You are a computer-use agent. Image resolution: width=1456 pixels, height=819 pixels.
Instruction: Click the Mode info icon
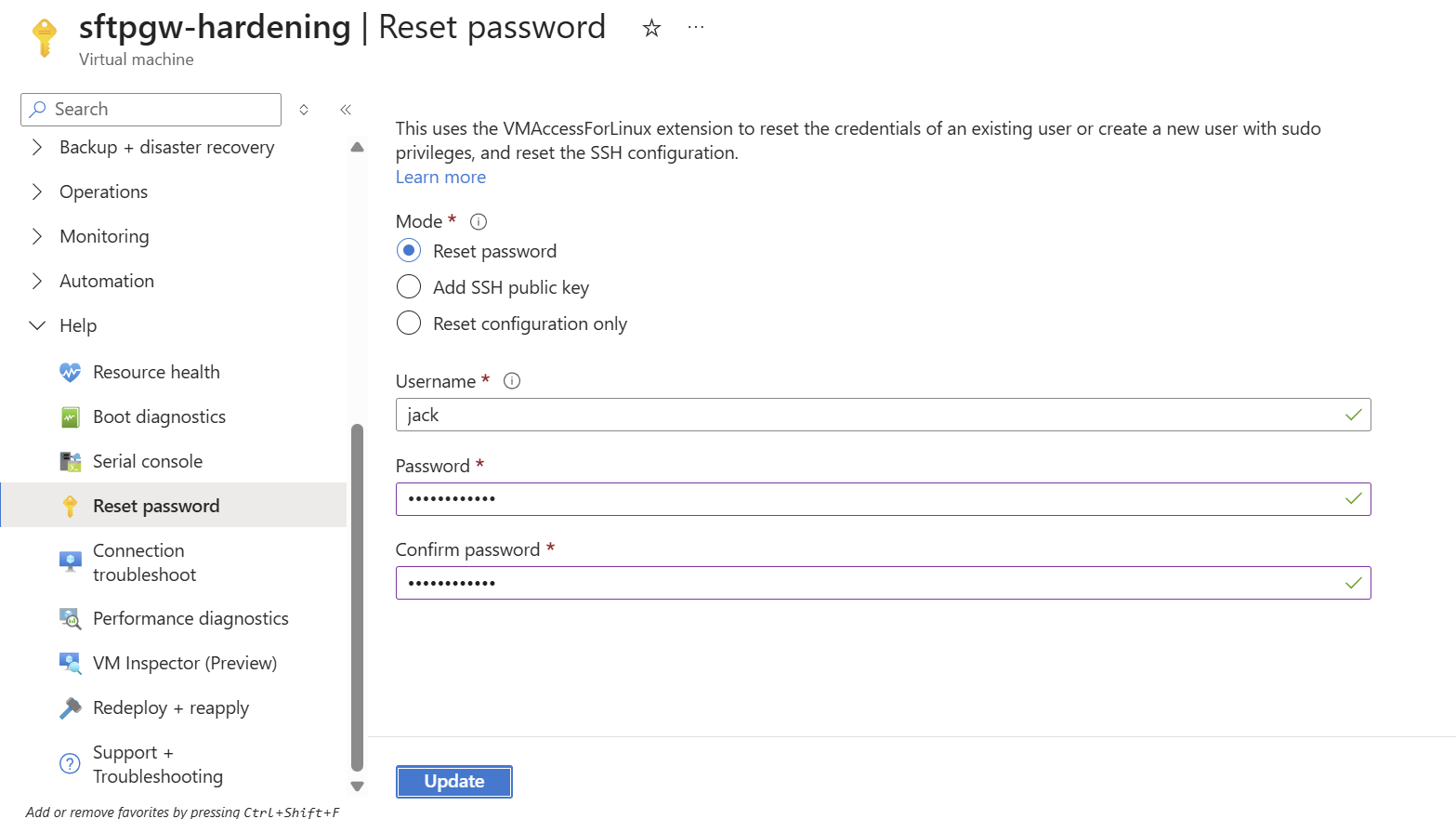coord(479,222)
